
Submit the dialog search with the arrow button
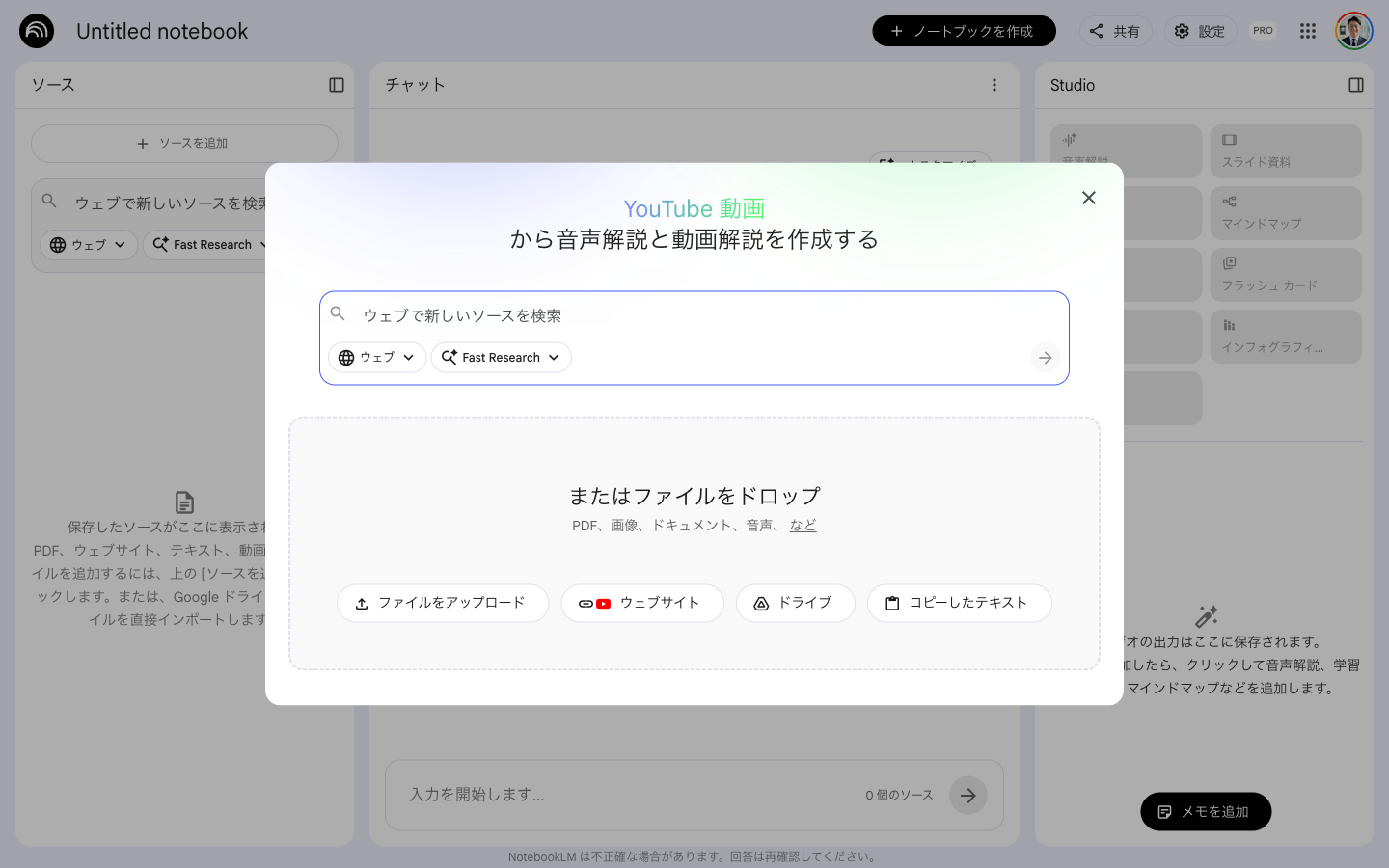[1045, 358]
